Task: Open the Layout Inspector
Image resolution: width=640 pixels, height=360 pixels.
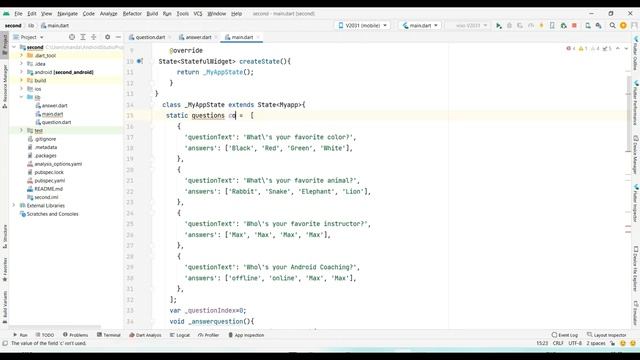Action: pyautogui.click(x=607, y=335)
